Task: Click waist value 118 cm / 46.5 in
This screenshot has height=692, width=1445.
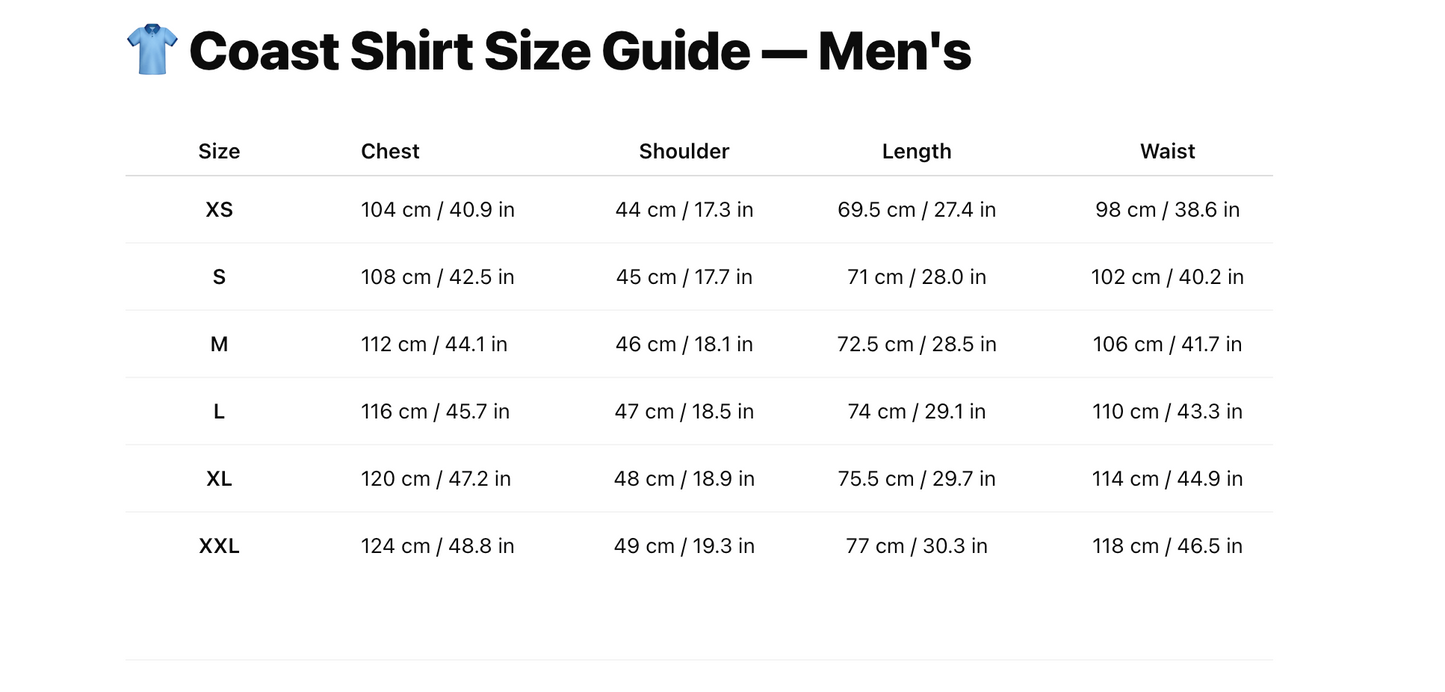Action: [1167, 546]
